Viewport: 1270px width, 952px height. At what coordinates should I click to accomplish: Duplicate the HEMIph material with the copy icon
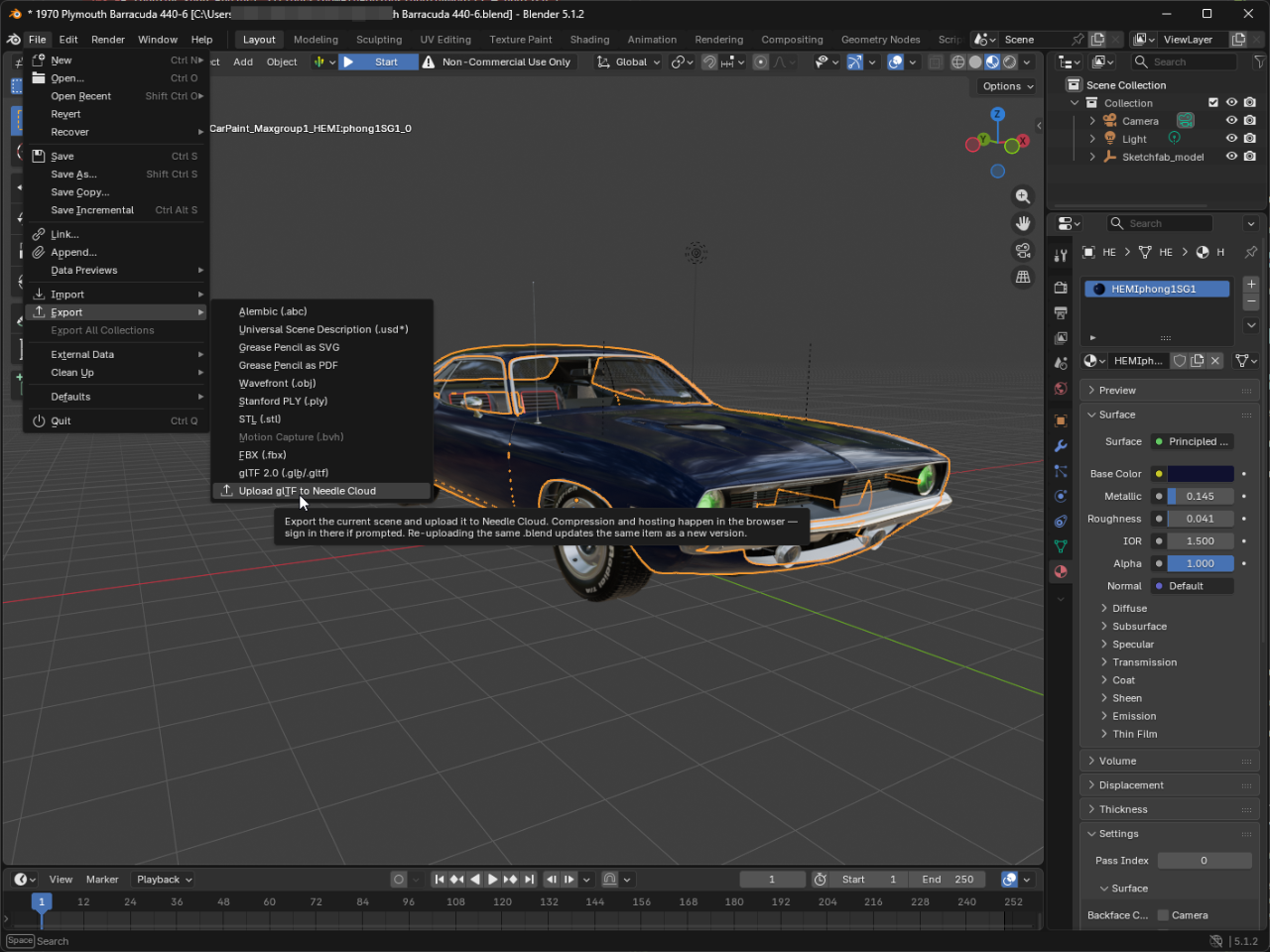[x=1198, y=361]
